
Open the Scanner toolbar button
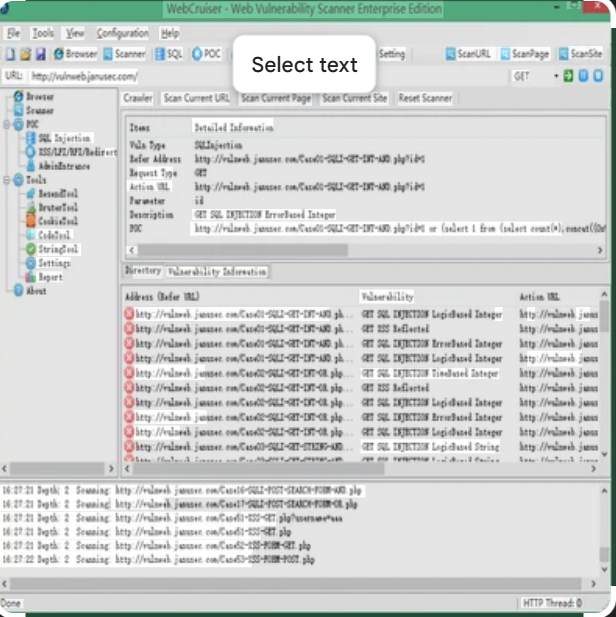[124, 54]
